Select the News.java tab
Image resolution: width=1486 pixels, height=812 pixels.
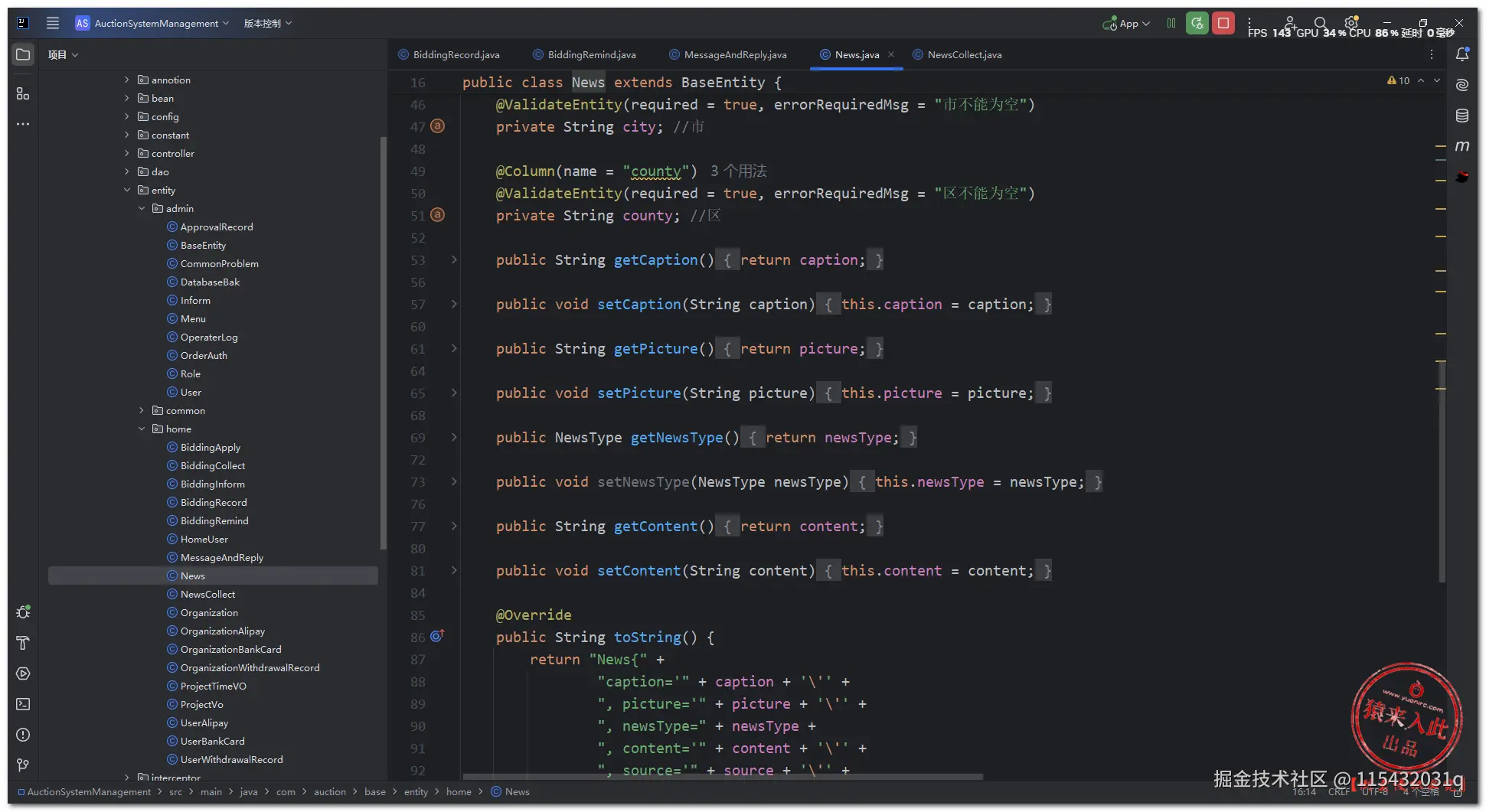(857, 54)
